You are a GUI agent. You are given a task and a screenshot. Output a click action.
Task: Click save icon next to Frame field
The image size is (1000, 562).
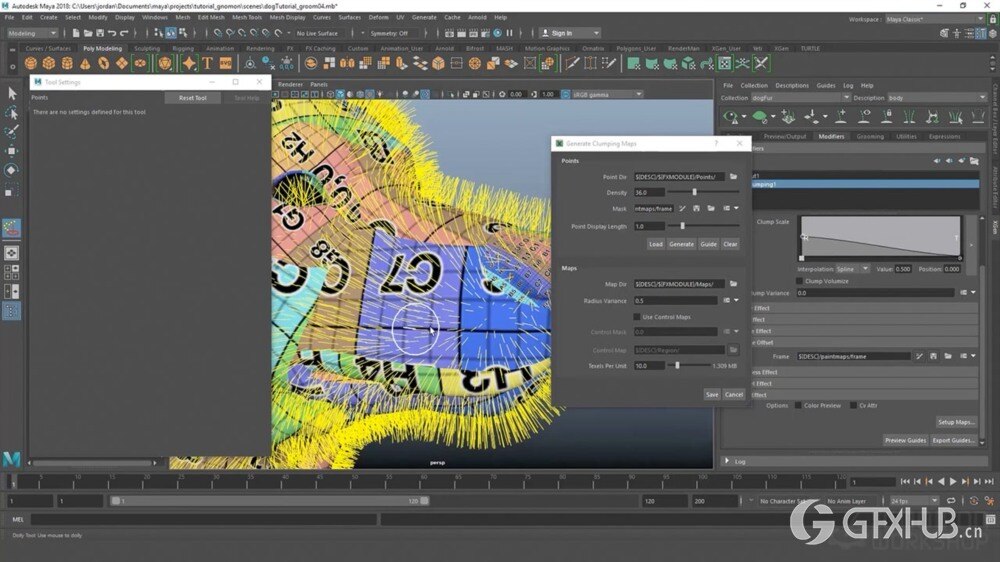tap(933, 357)
